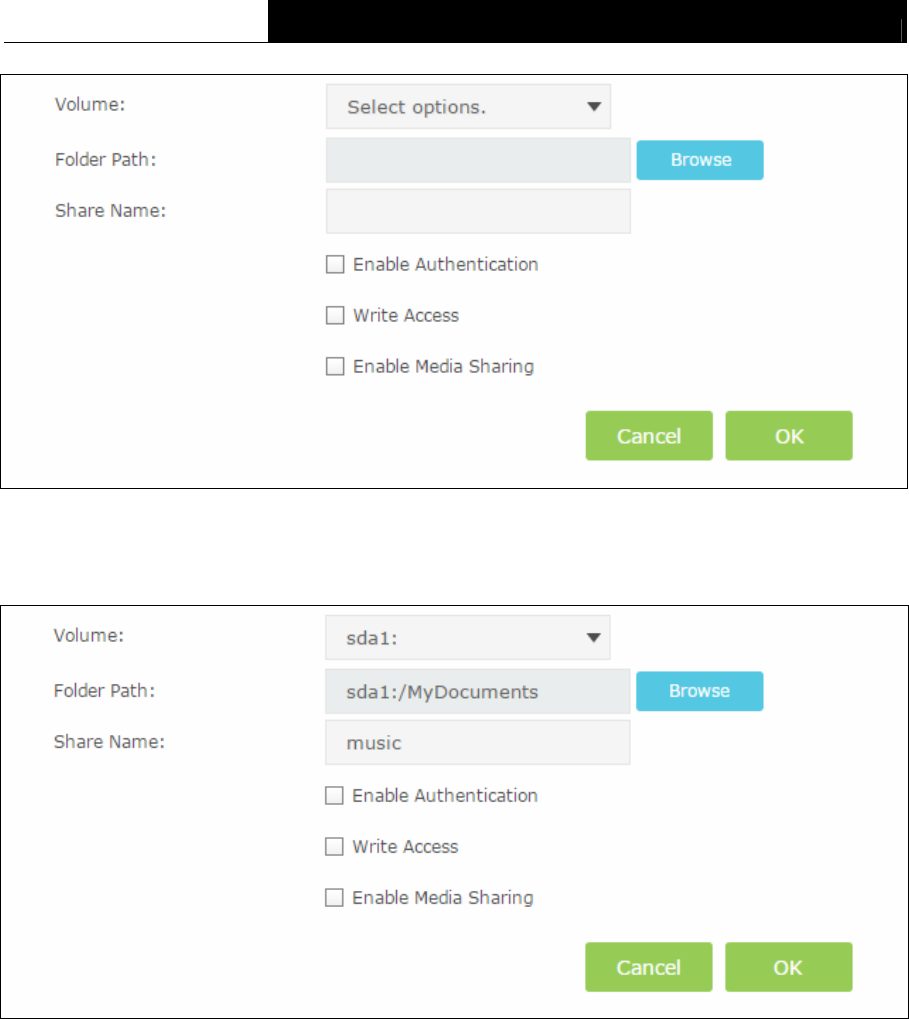Click Browse beside sda1:/MyDocuments path
The image size is (909, 1019).
coord(699,691)
